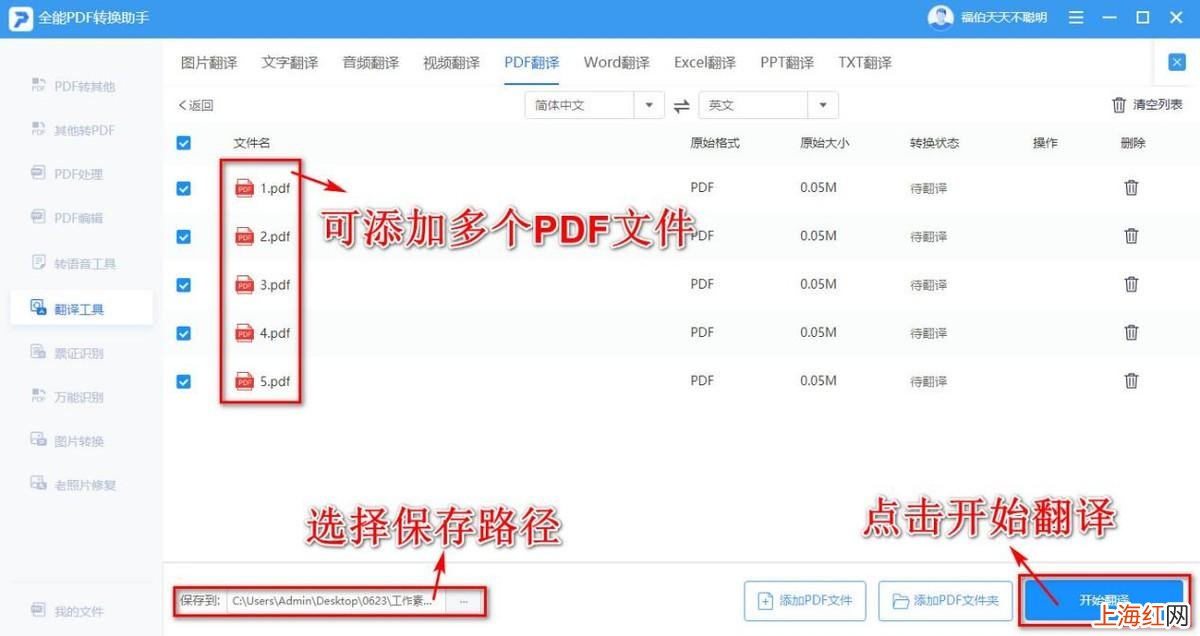Toggle the select-all checkbox in header
The height and width of the screenshot is (636, 1200).
point(183,143)
